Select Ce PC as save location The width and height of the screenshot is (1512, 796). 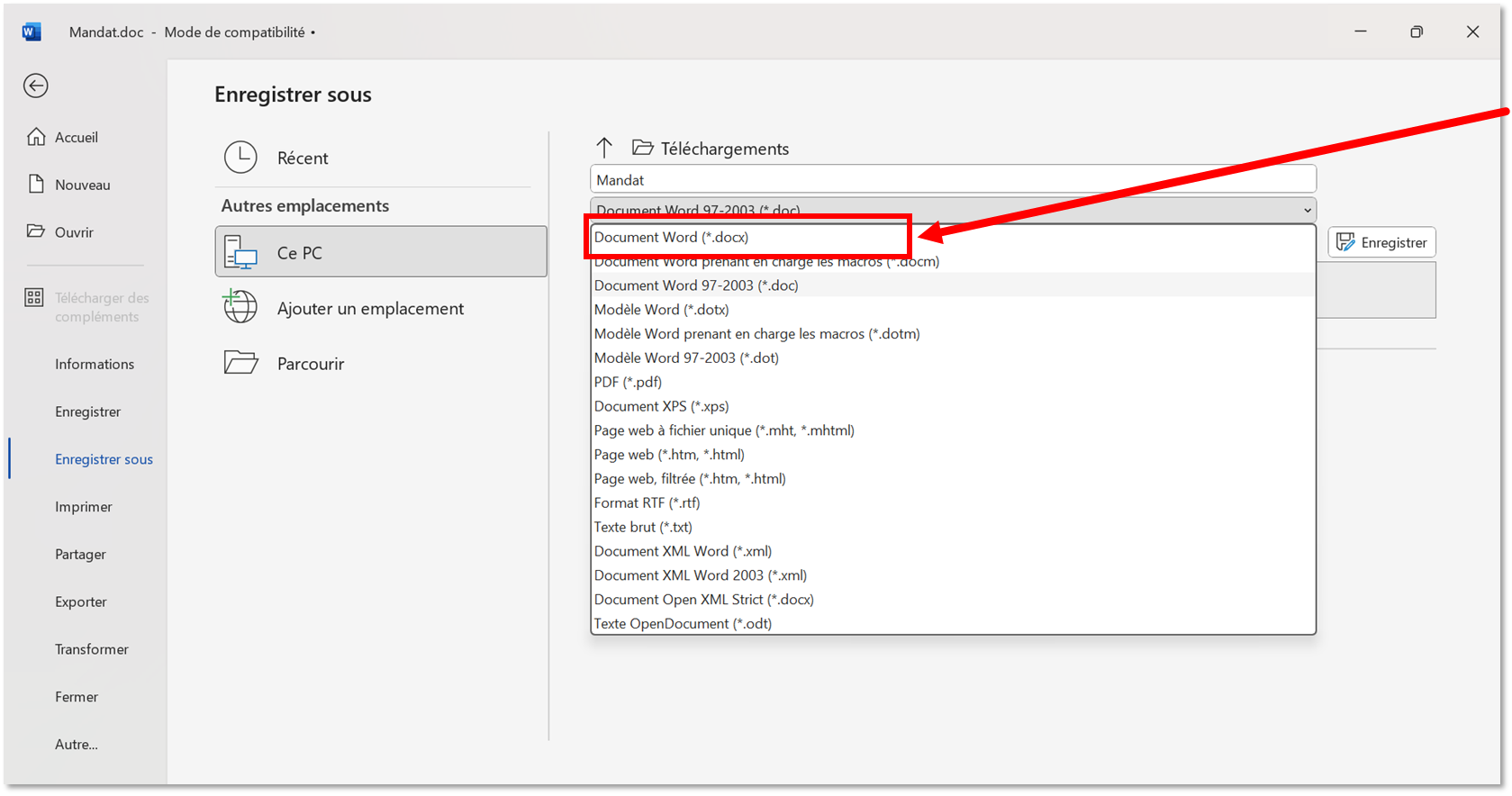[x=380, y=252]
